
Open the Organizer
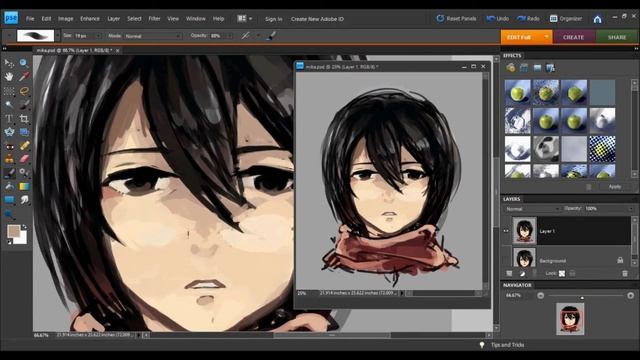(x=566, y=19)
